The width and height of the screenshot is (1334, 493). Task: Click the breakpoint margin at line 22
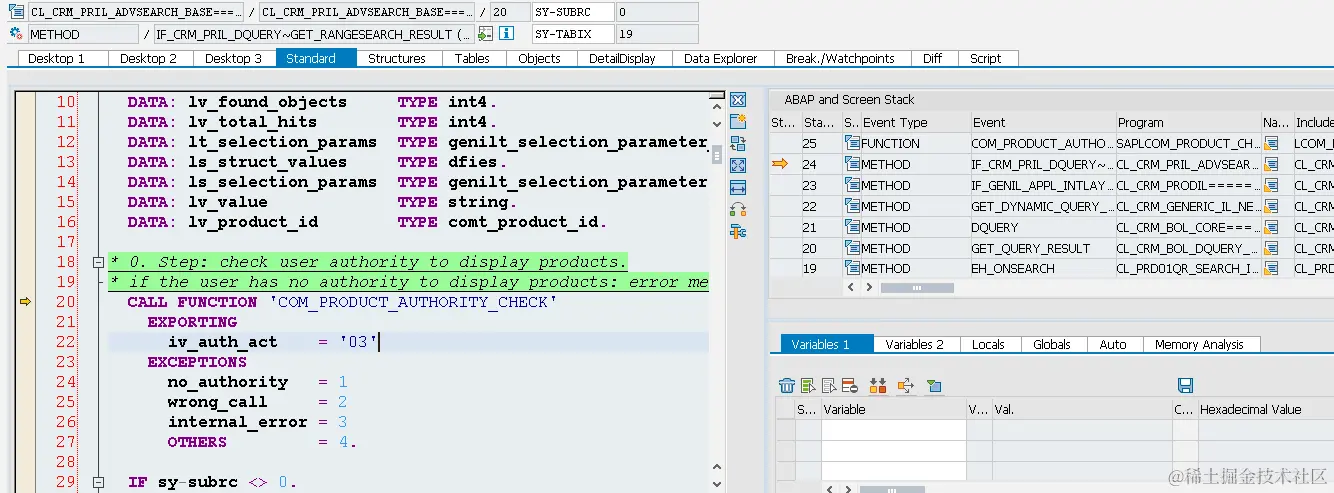point(26,342)
